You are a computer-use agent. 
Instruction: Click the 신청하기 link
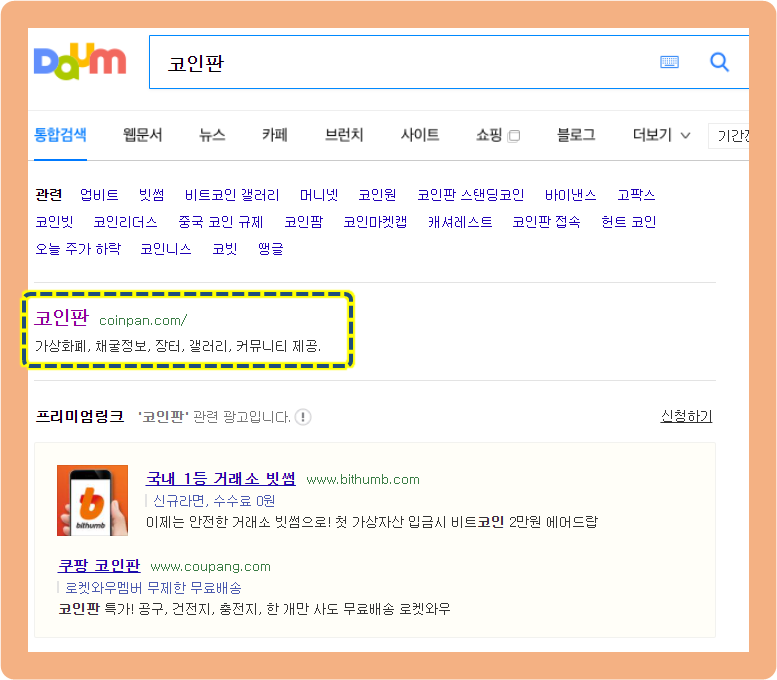686,416
